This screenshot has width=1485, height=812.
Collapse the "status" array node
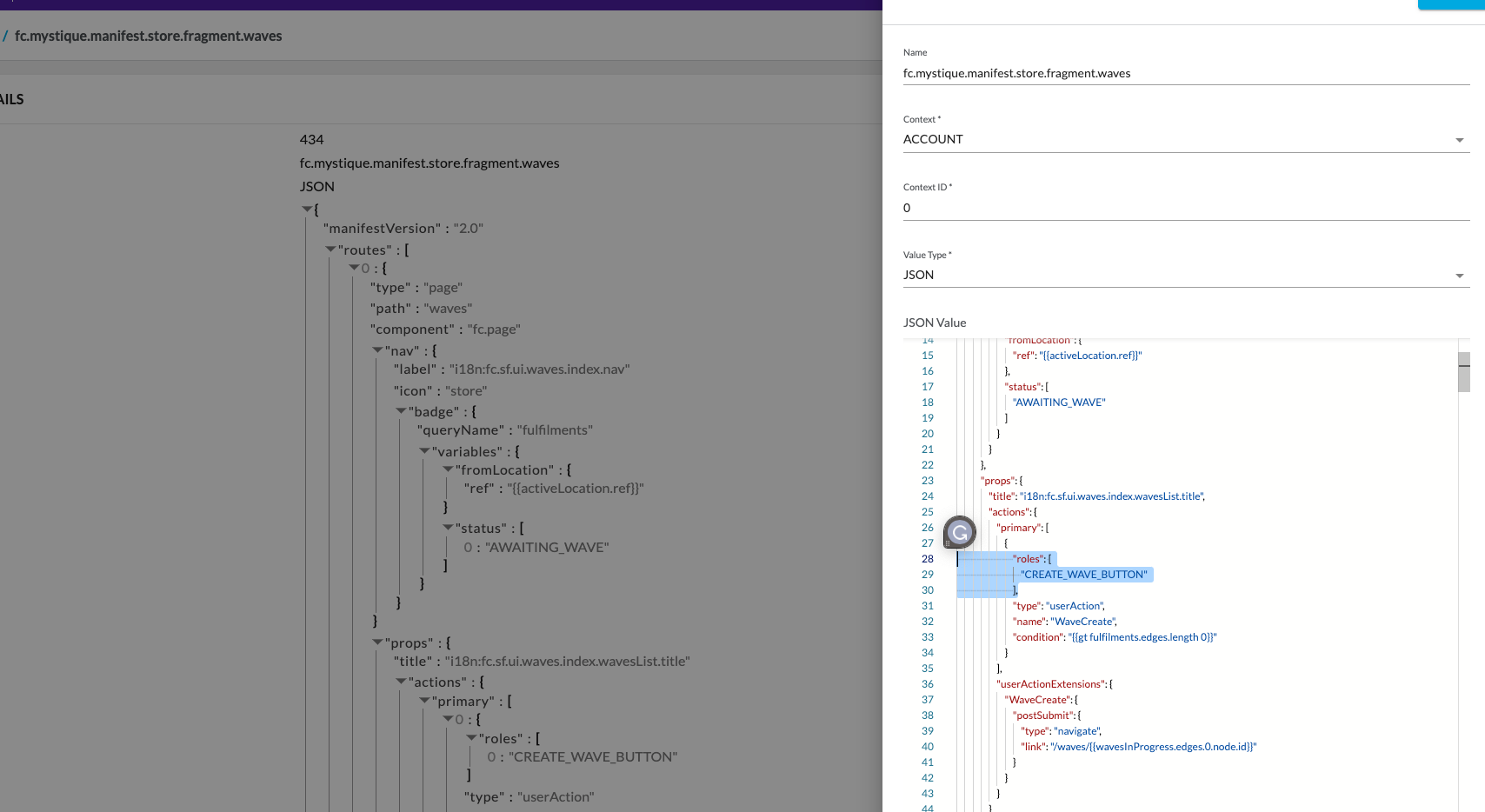pyautogui.click(x=448, y=529)
